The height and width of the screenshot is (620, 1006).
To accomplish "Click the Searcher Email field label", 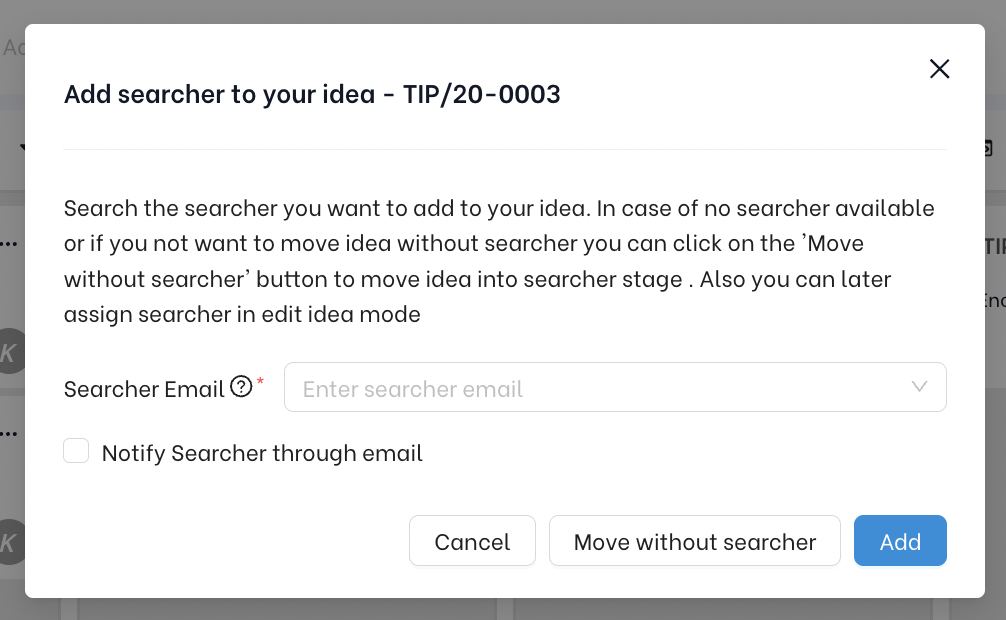I will (144, 389).
